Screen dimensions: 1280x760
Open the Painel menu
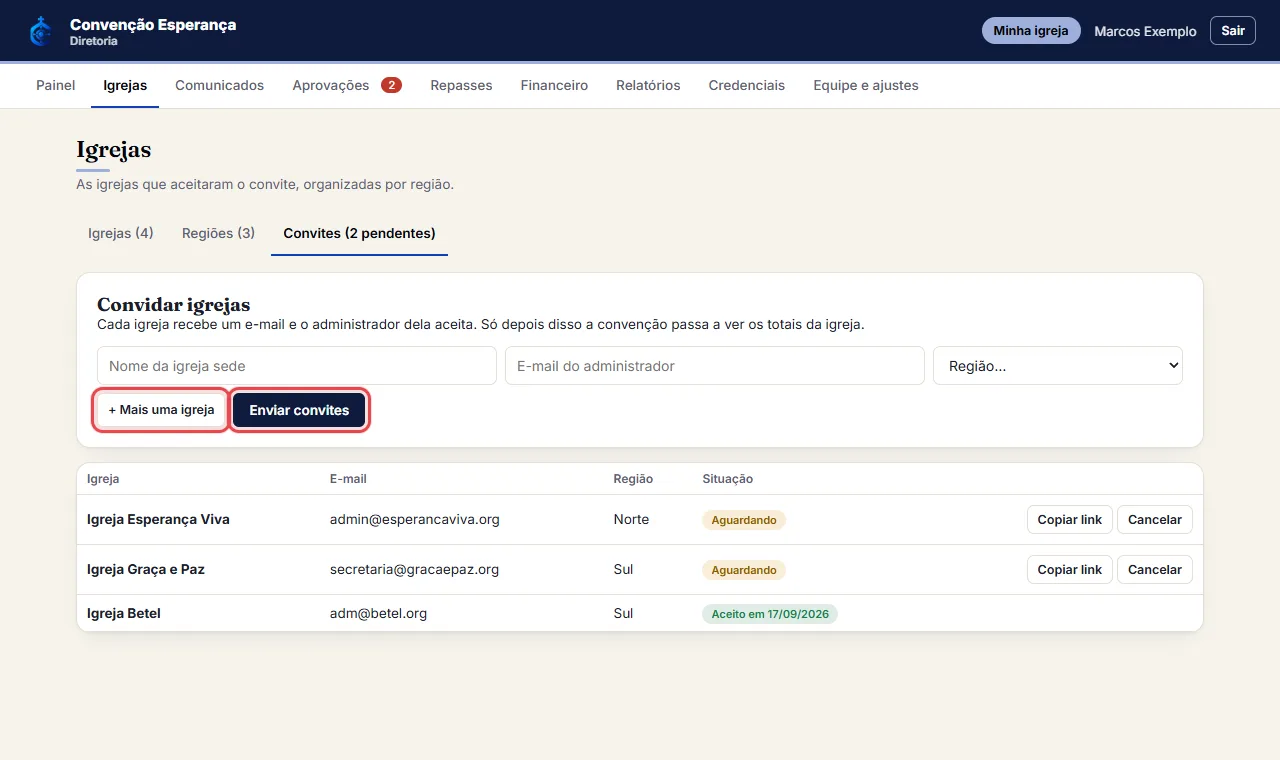56,85
